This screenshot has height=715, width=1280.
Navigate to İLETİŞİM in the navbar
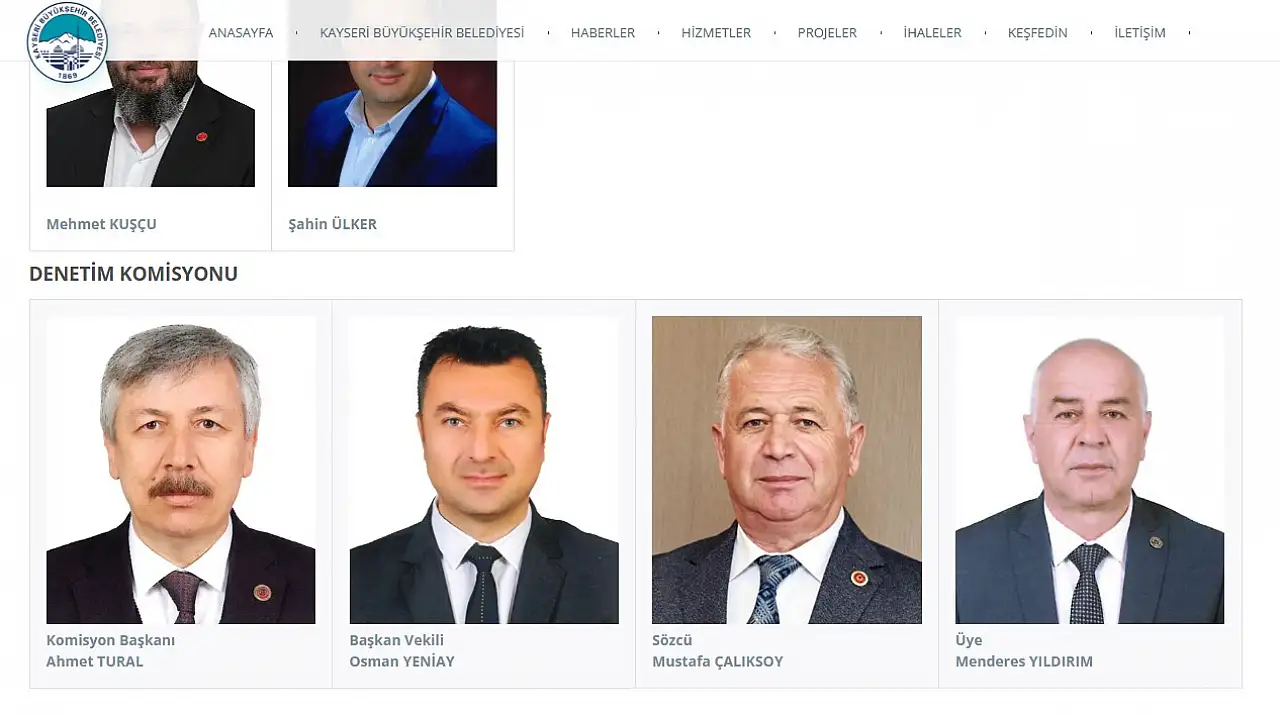[x=1140, y=33]
